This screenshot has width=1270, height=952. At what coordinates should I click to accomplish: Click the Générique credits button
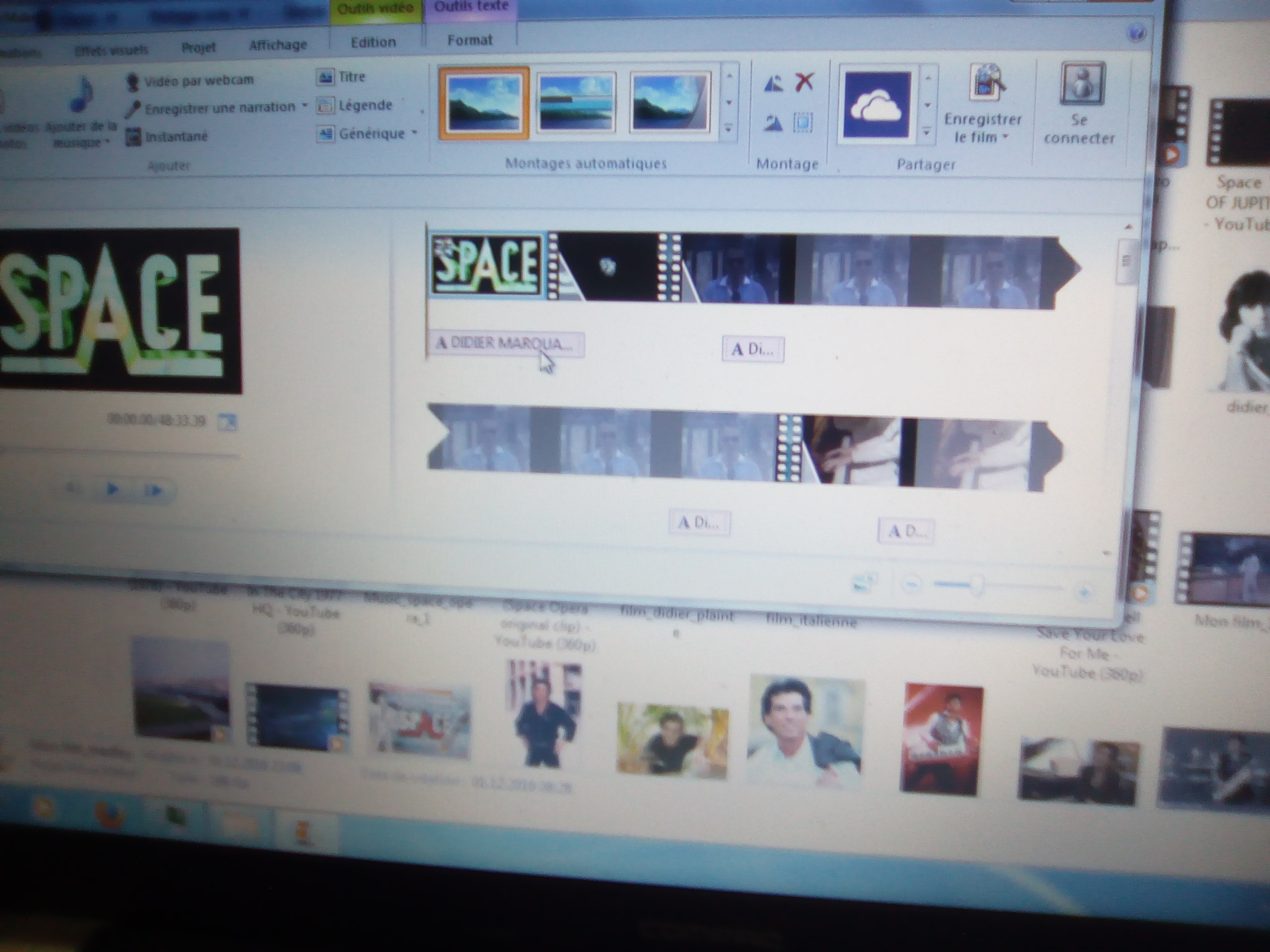pyautogui.click(x=362, y=134)
